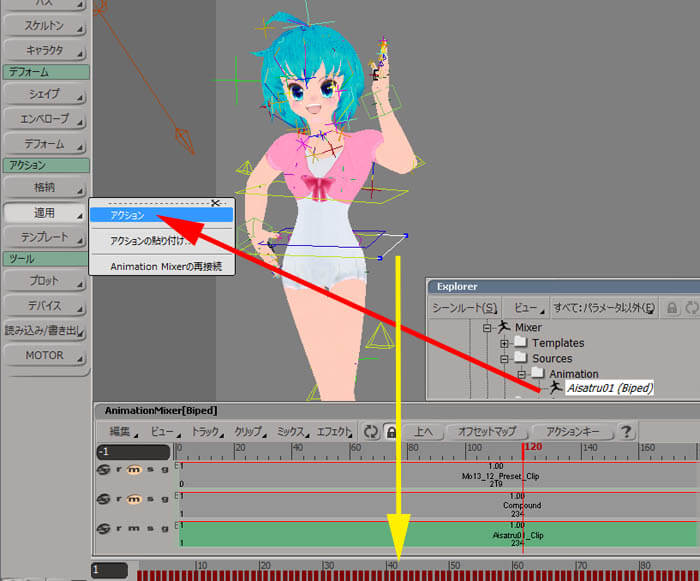Click the Sources folder icon in Explorer
700x581 pixels.
(520, 358)
